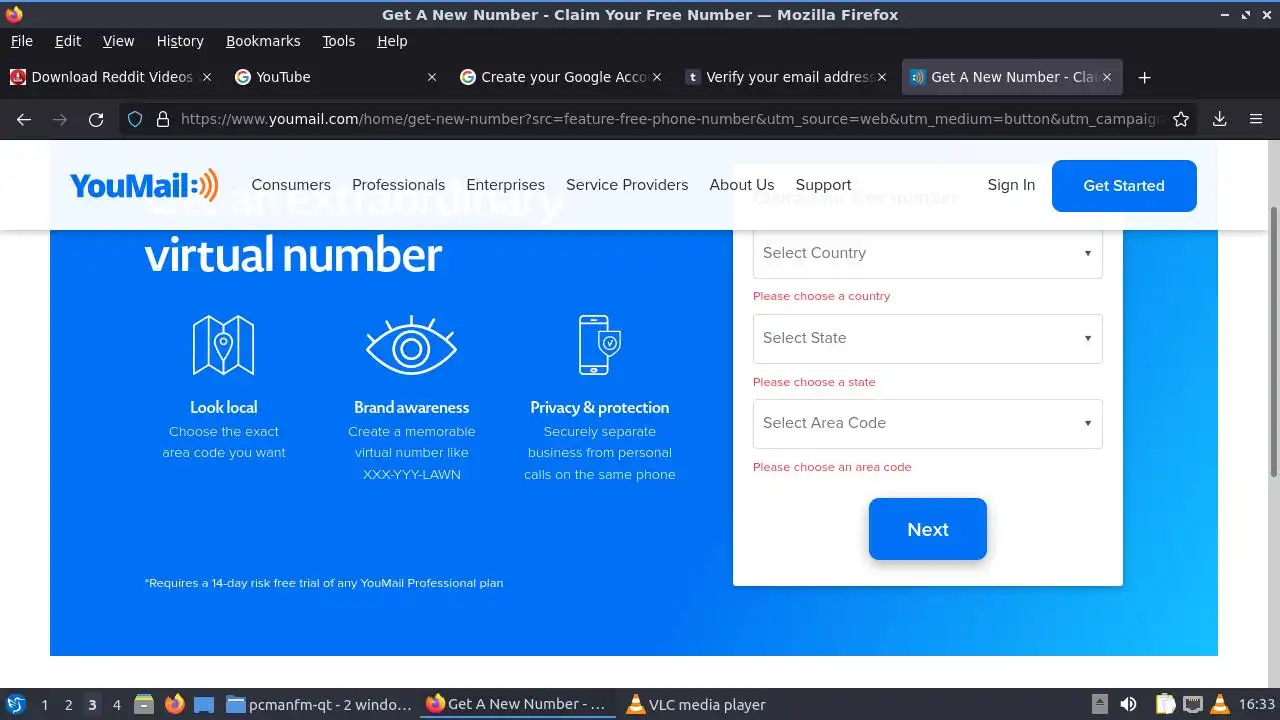Click the volume speaker tray icon
This screenshot has width=1280, height=720.
coord(1128,704)
